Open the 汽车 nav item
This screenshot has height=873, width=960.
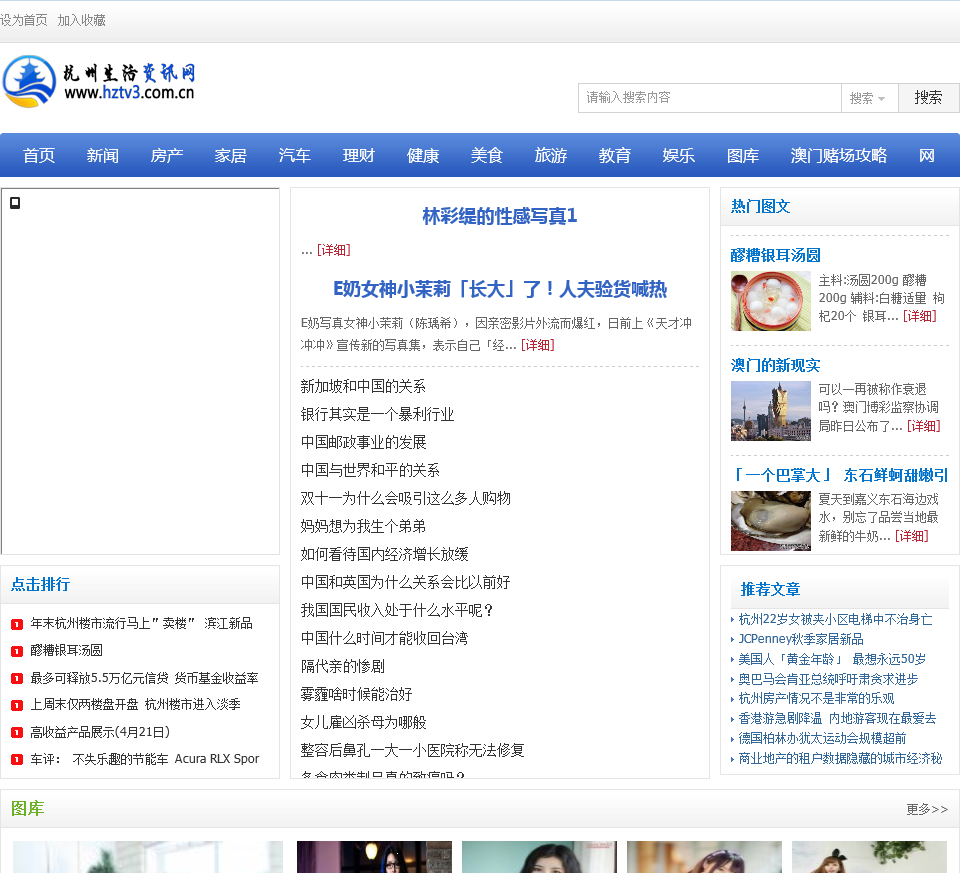294,155
